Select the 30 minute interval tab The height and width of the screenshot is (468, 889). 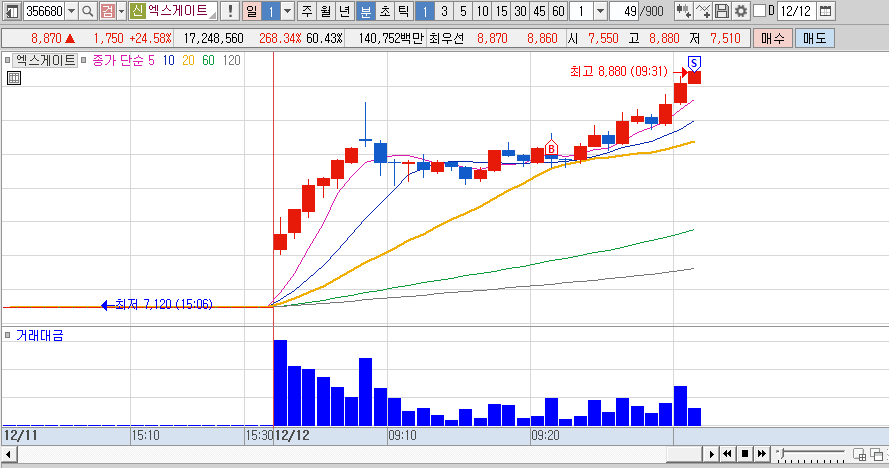(520, 11)
